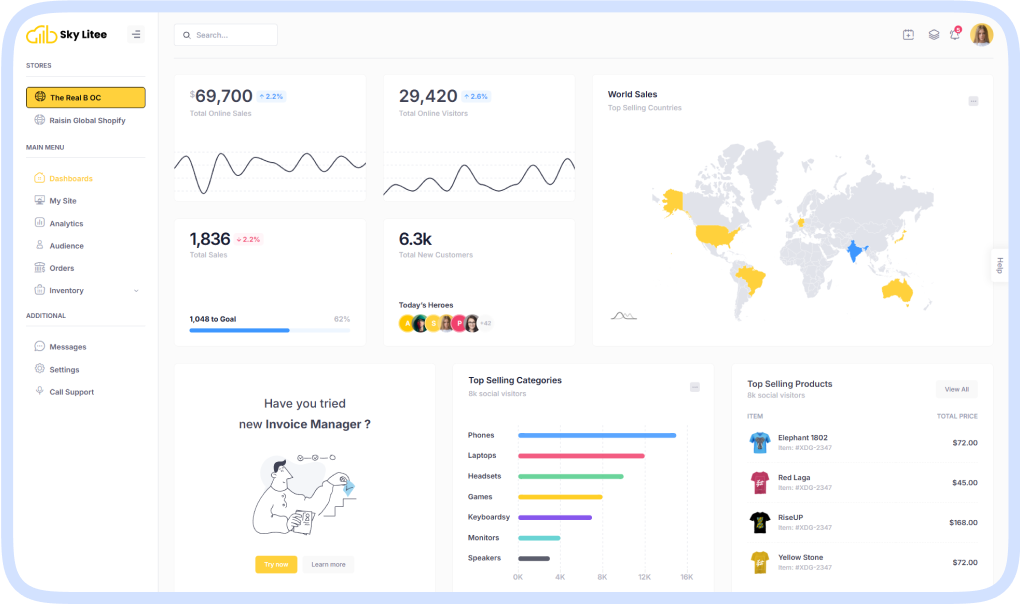Open Top Selling Categories options menu
The height and width of the screenshot is (604, 1020).
point(695,387)
